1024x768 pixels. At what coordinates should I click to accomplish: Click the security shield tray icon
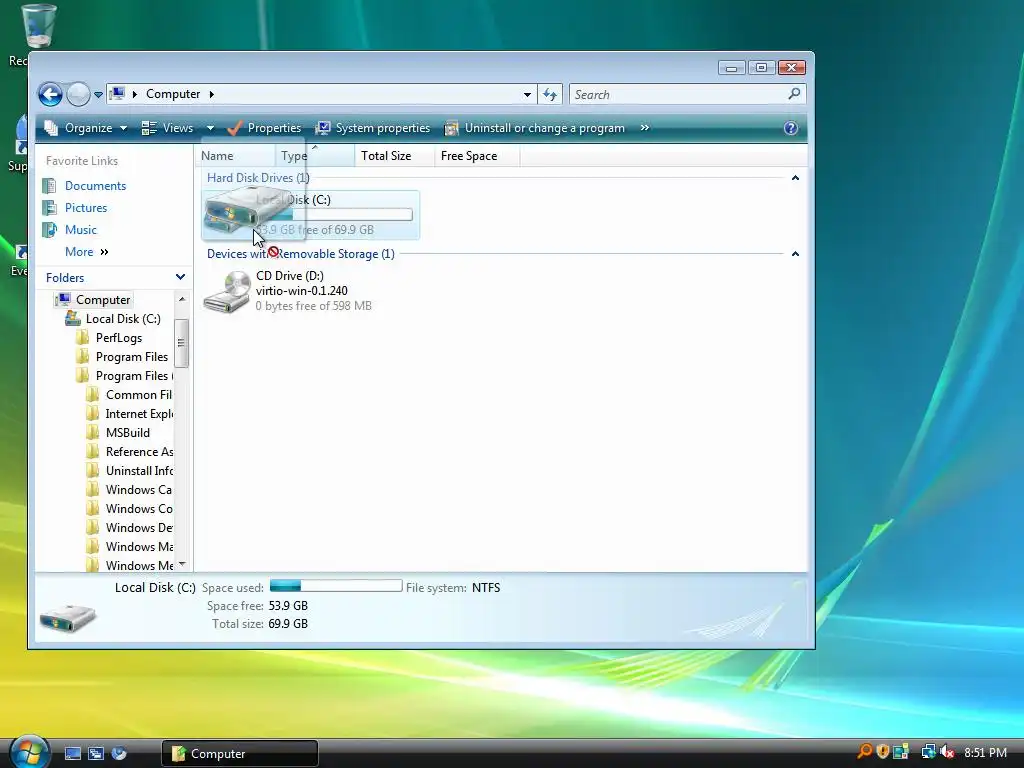883,752
